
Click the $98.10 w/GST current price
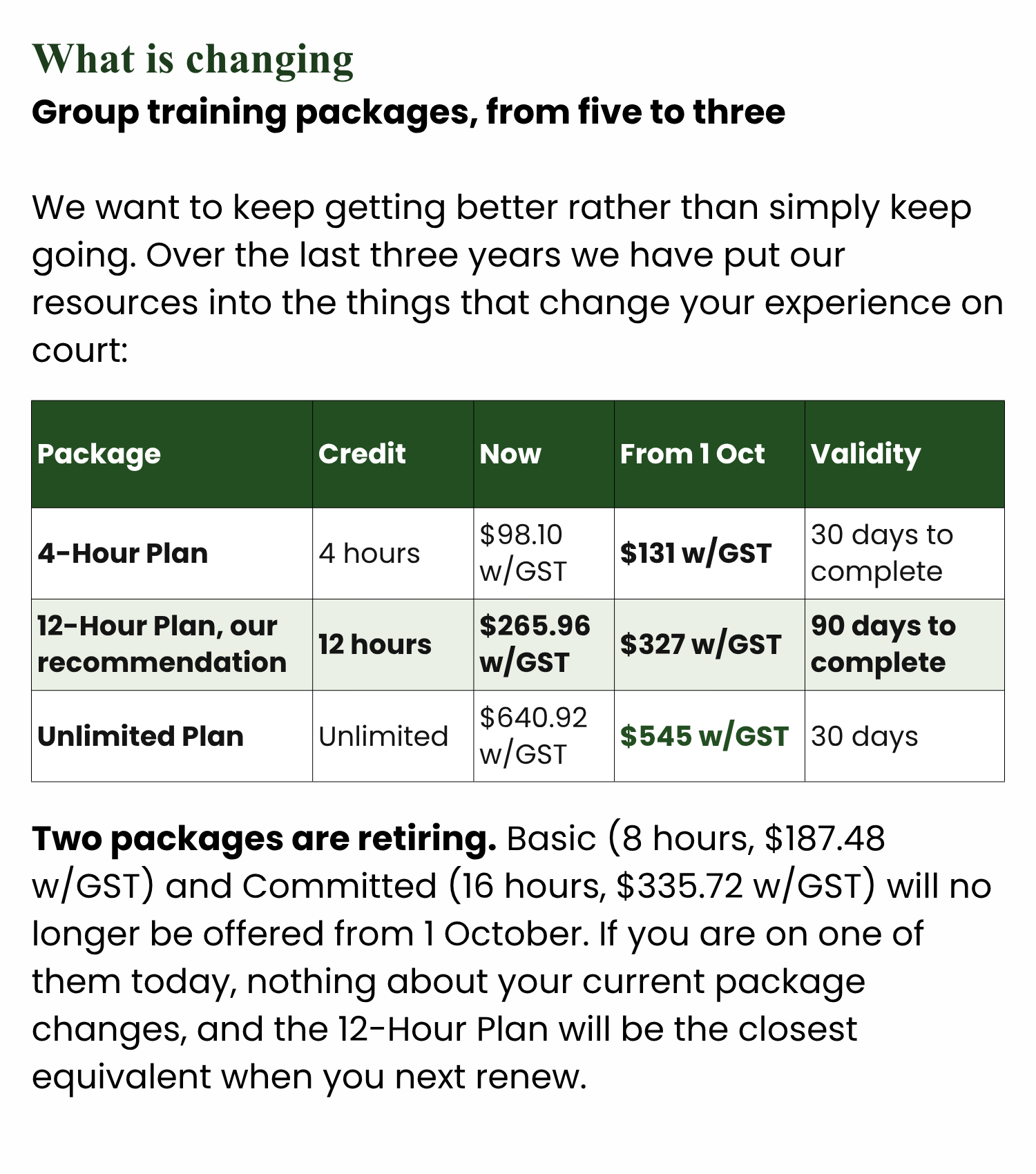[x=523, y=553]
